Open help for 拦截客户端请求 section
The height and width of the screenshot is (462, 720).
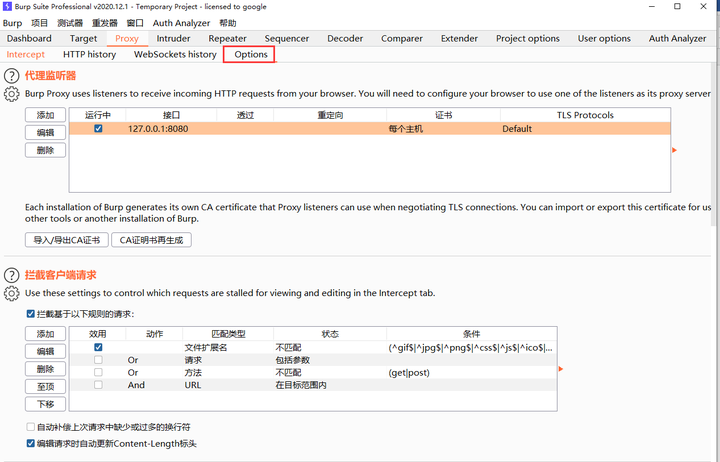(11, 275)
